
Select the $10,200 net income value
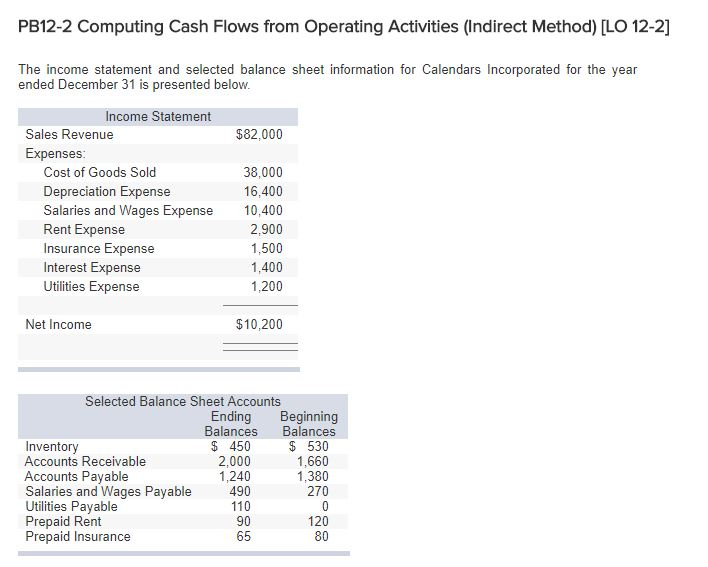(259, 324)
